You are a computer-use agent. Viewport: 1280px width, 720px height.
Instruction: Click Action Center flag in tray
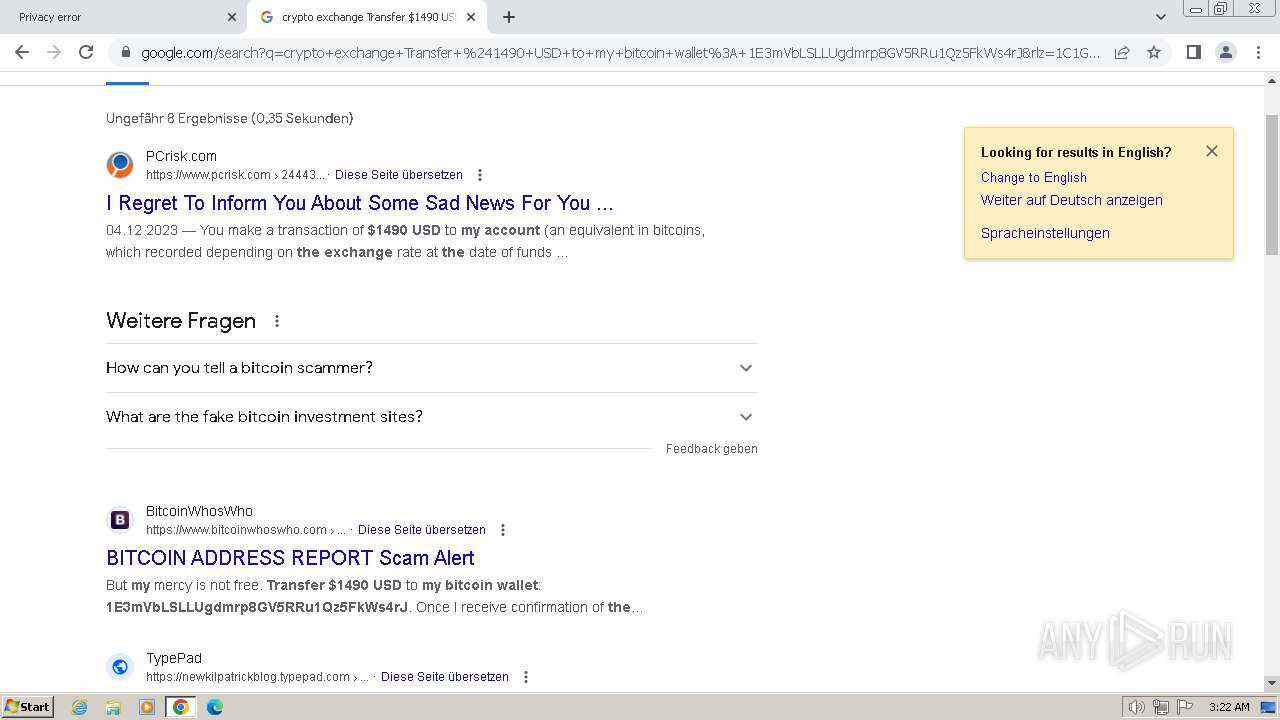(x=1185, y=707)
